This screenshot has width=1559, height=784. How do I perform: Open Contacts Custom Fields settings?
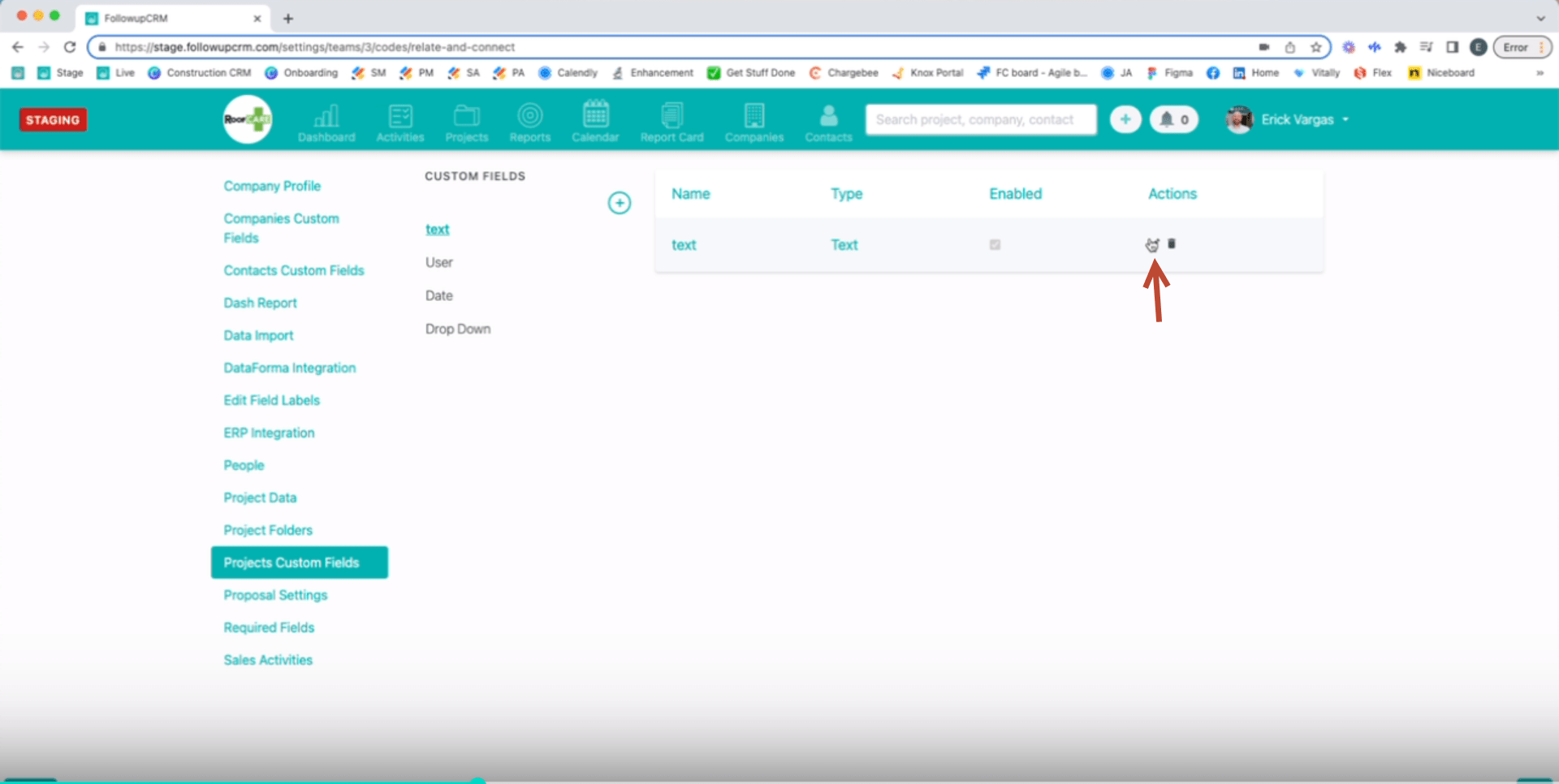pos(294,270)
